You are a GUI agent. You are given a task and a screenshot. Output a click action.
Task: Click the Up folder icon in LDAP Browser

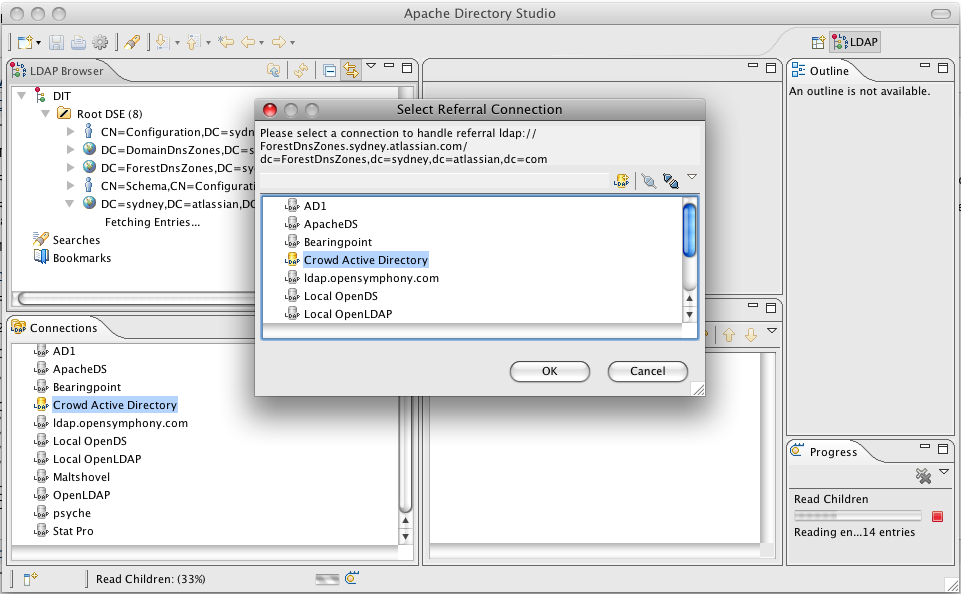point(273,70)
